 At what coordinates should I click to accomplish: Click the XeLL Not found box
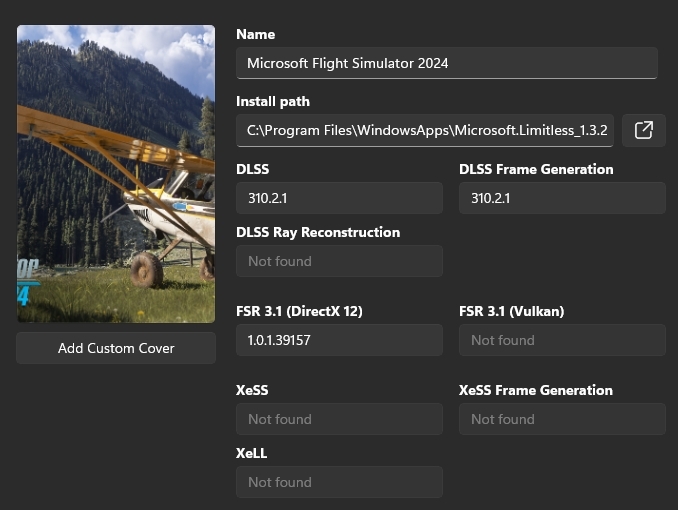pyautogui.click(x=339, y=482)
